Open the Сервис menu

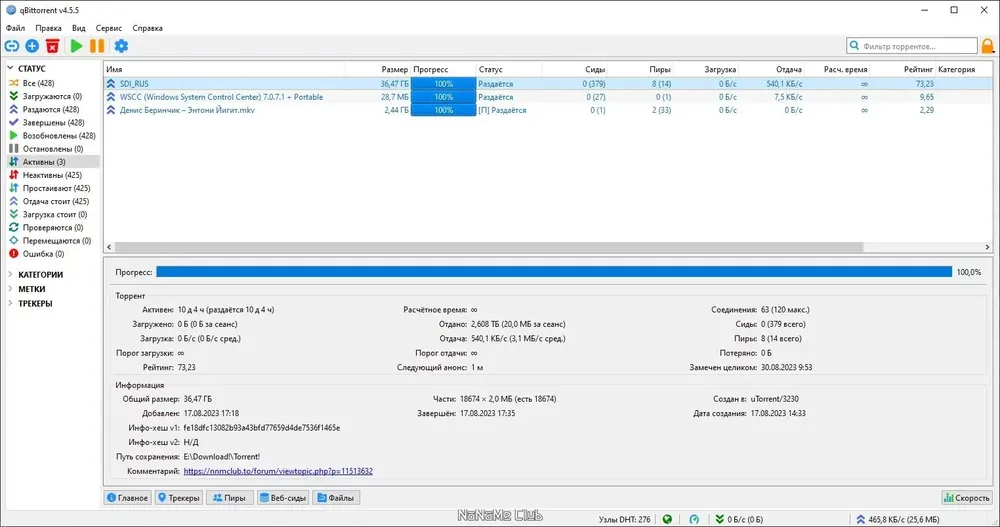[108, 28]
